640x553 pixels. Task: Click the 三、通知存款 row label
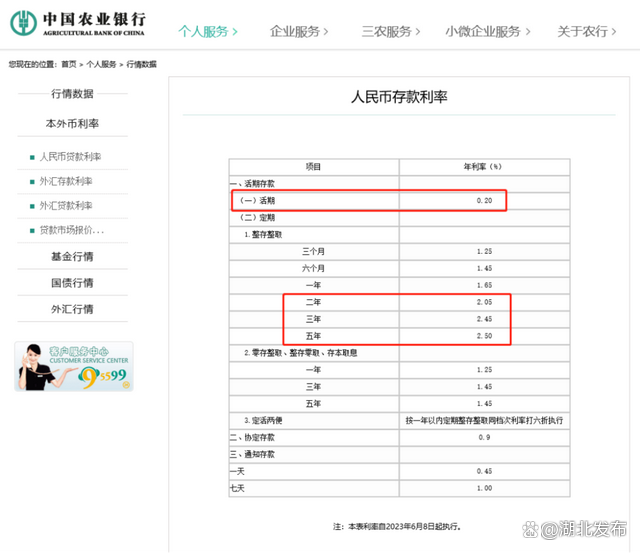tap(252, 454)
